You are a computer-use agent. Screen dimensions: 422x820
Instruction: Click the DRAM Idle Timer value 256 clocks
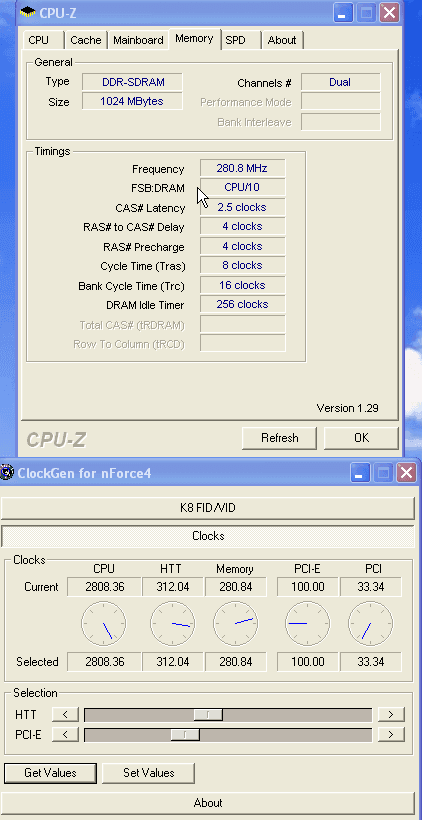(x=243, y=304)
